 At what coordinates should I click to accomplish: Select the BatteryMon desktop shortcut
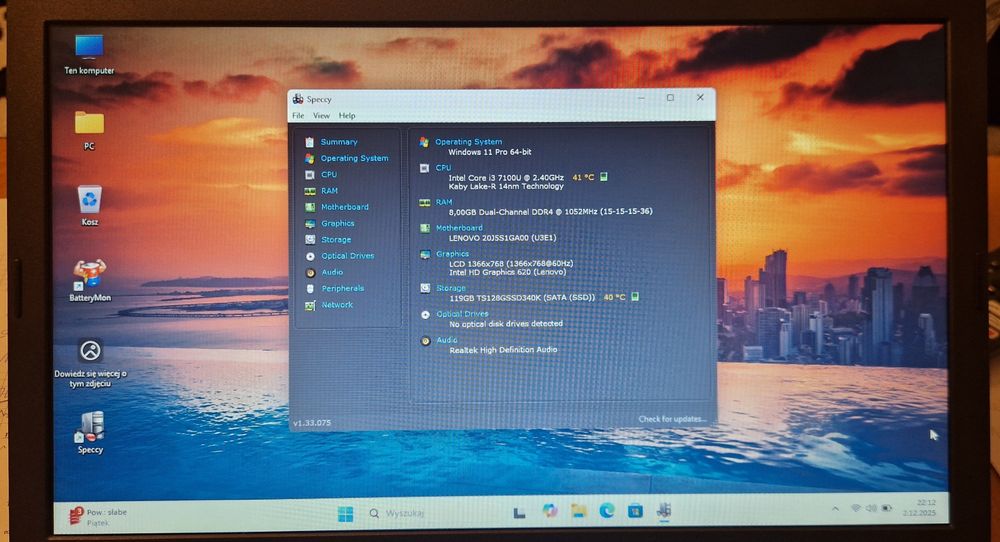point(90,281)
